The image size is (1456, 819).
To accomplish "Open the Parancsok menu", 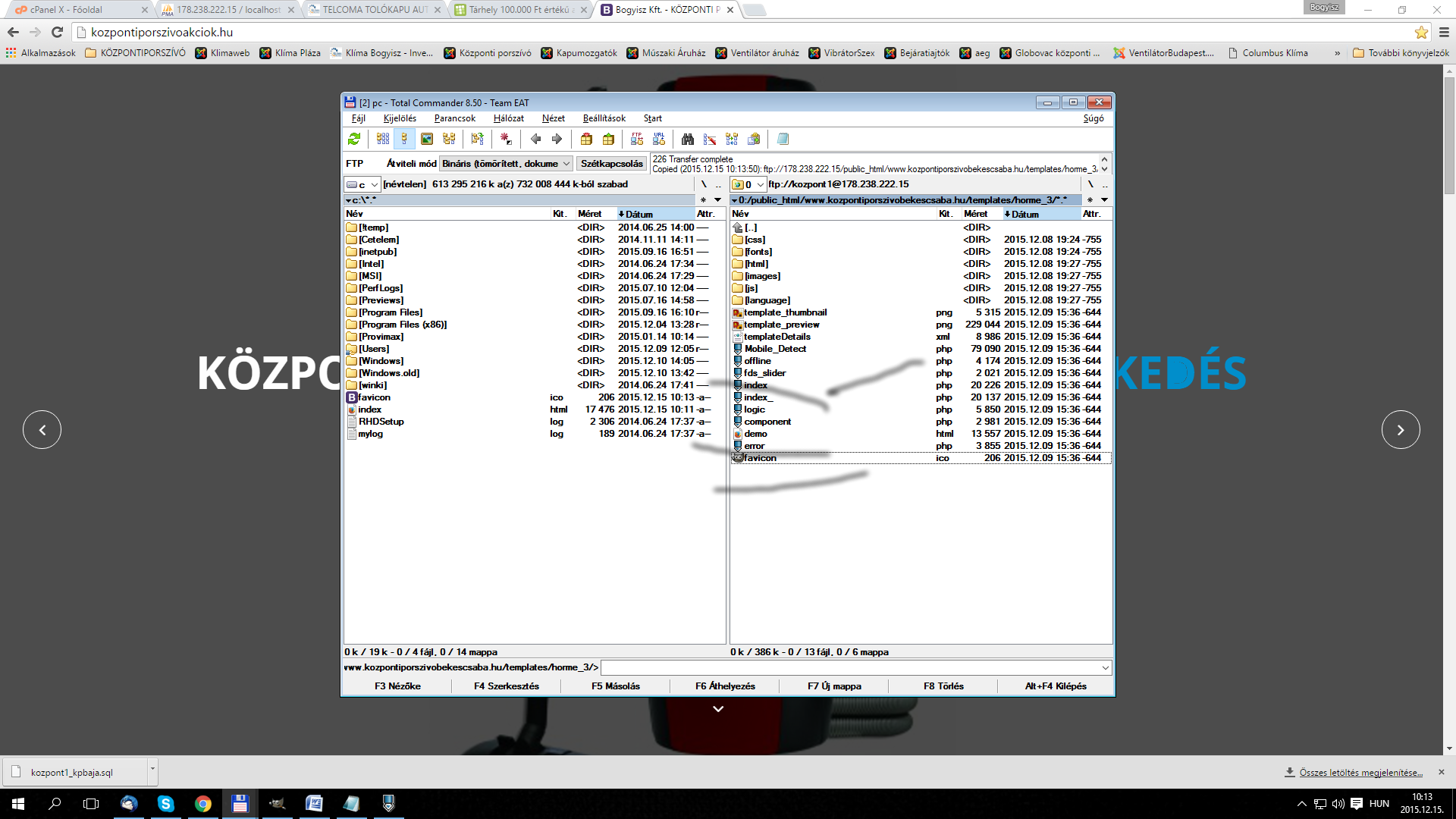I will (454, 118).
